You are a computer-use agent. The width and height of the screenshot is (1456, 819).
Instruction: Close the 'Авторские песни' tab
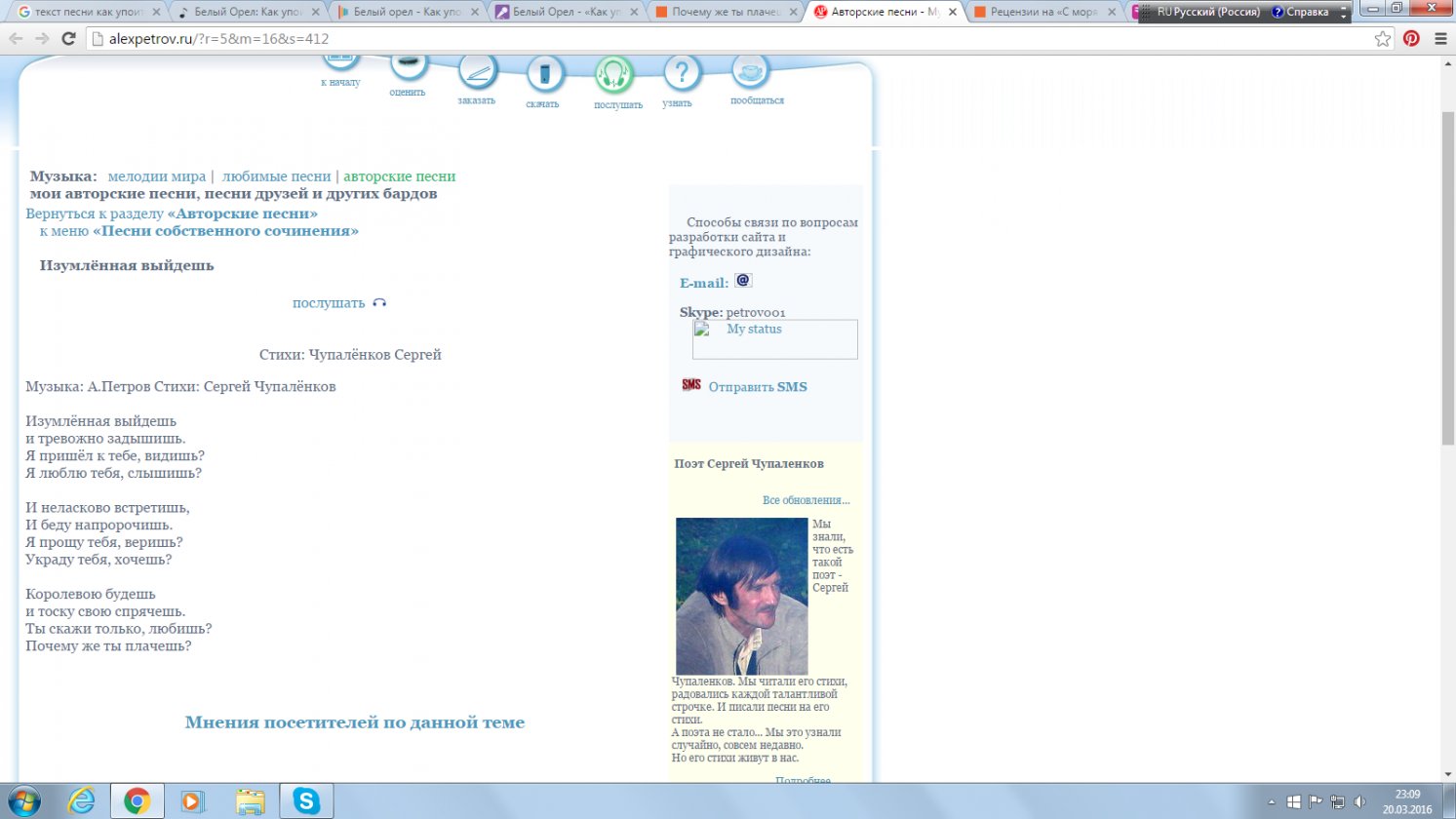951,12
